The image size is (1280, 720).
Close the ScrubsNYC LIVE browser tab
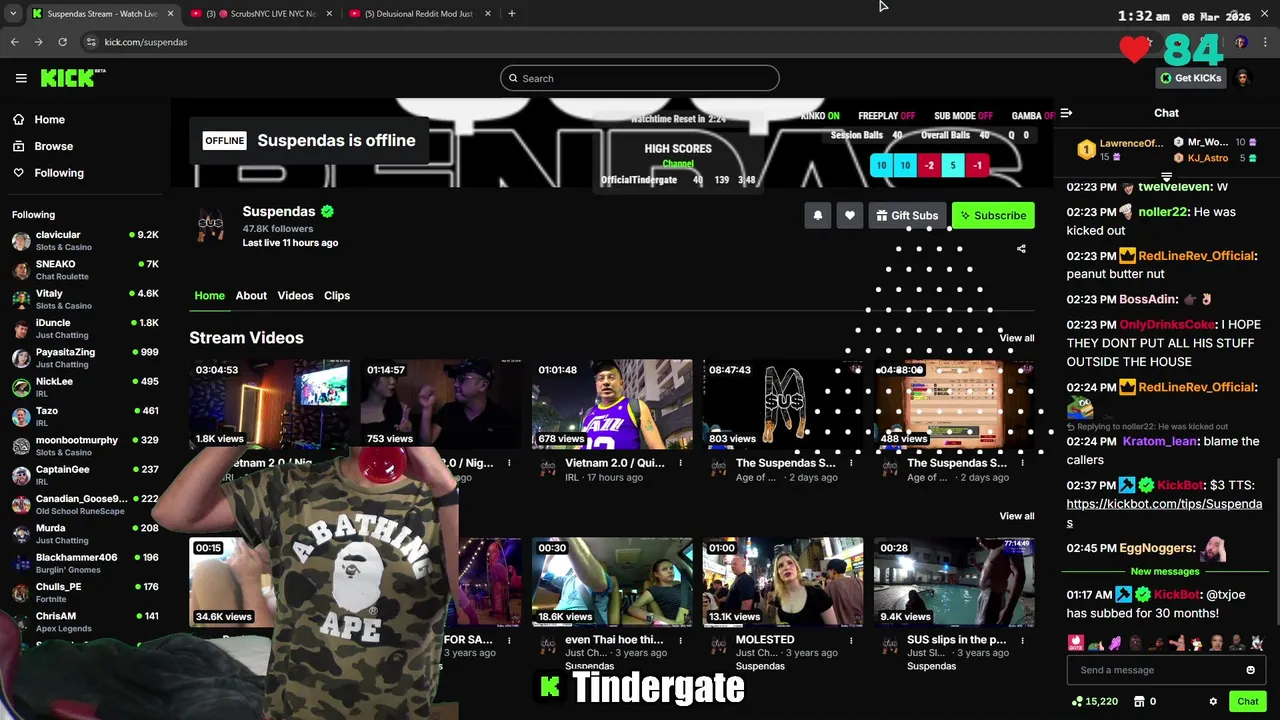point(329,14)
